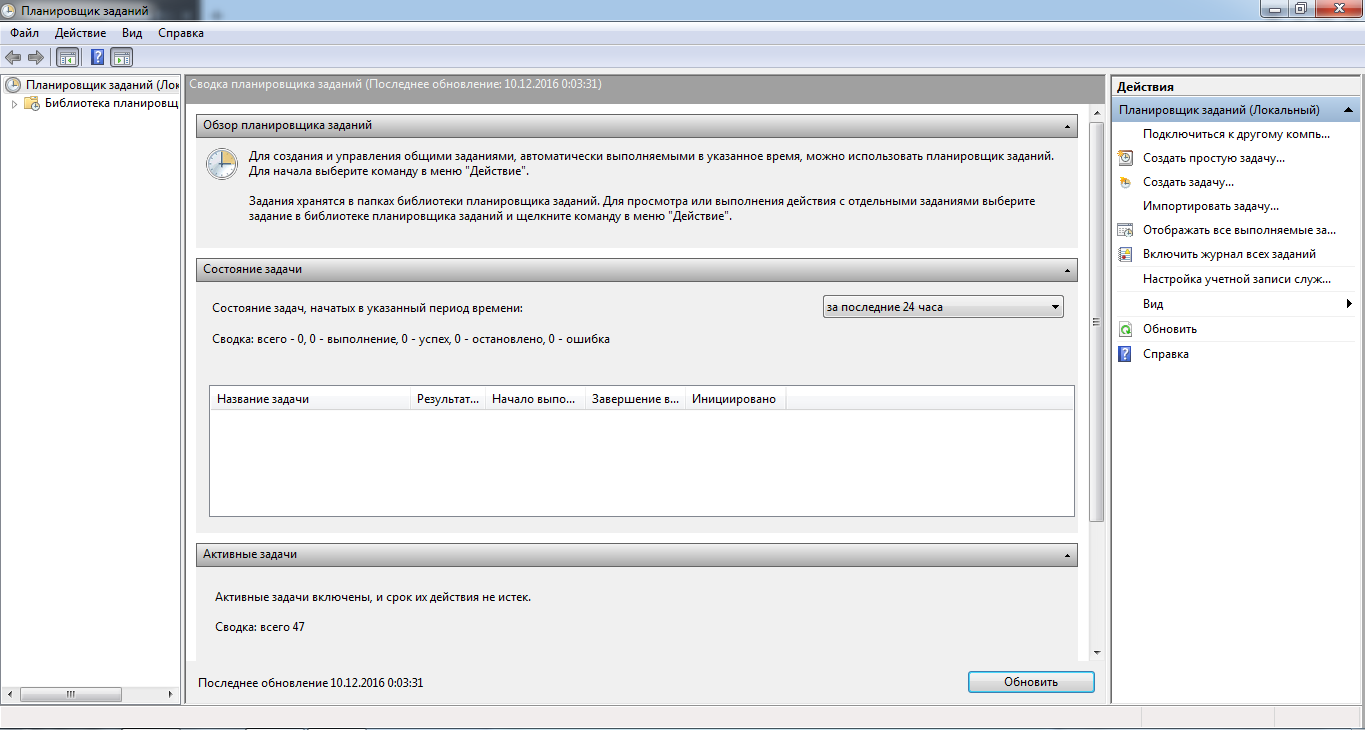
Task: Open the Файл menu
Action: click(x=25, y=33)
